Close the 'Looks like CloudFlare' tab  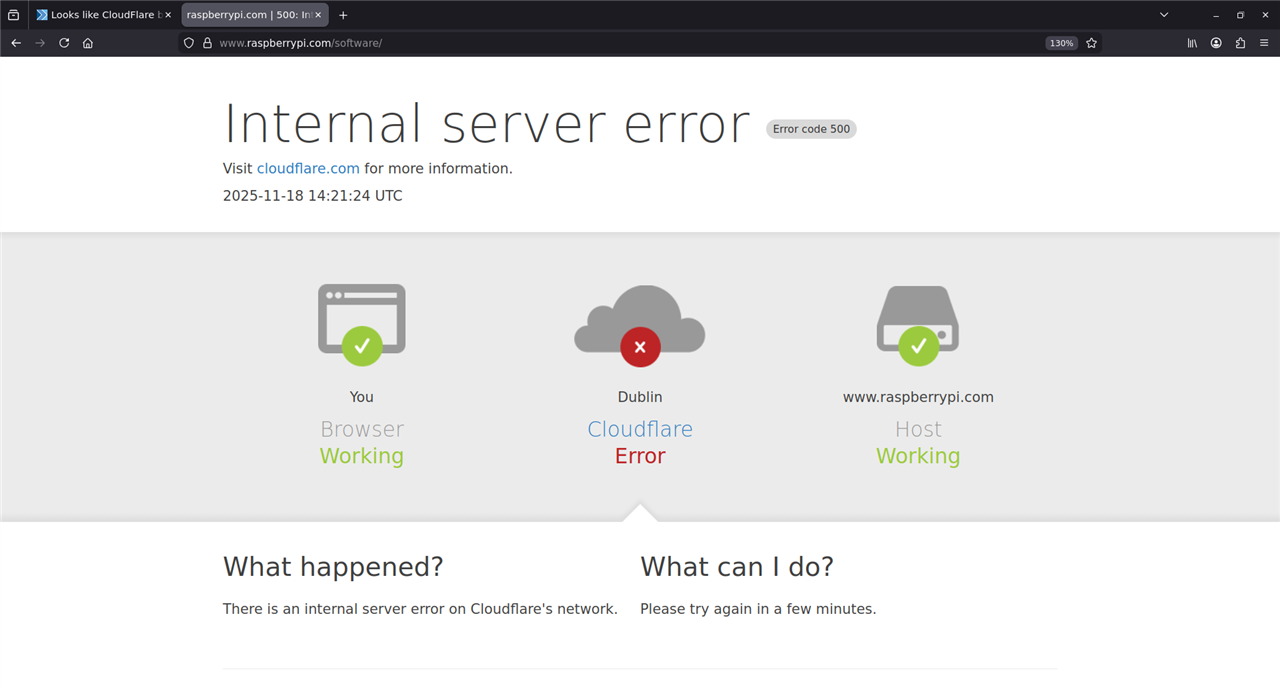(x=167, y=15)
